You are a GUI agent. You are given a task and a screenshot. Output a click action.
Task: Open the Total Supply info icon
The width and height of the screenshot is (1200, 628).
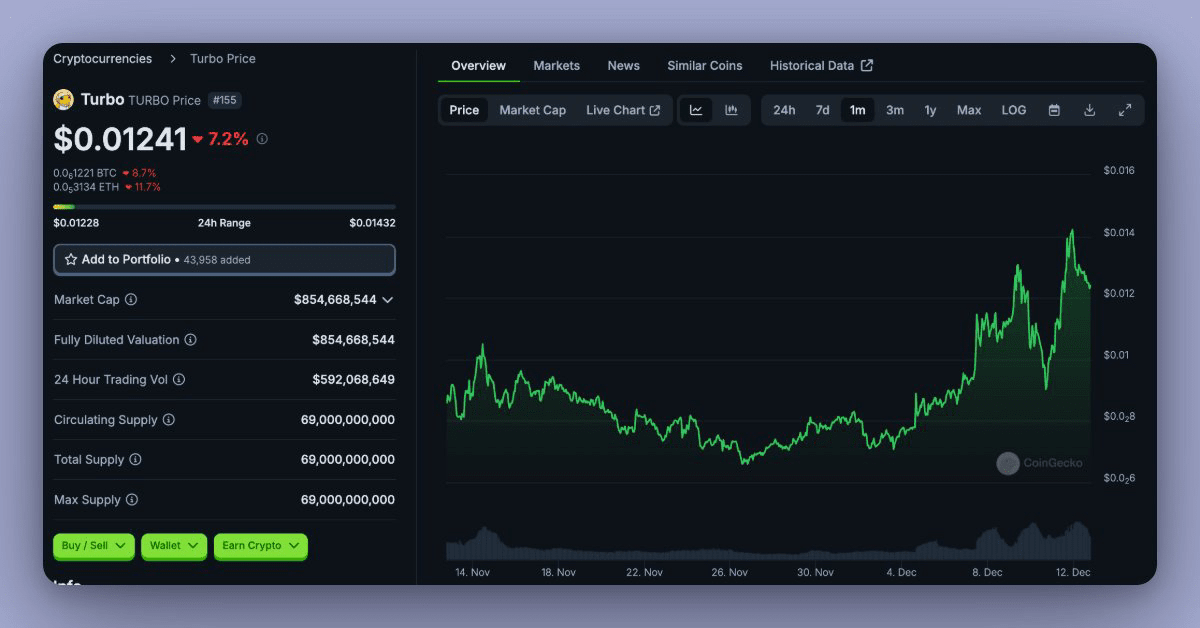point(135,459)
